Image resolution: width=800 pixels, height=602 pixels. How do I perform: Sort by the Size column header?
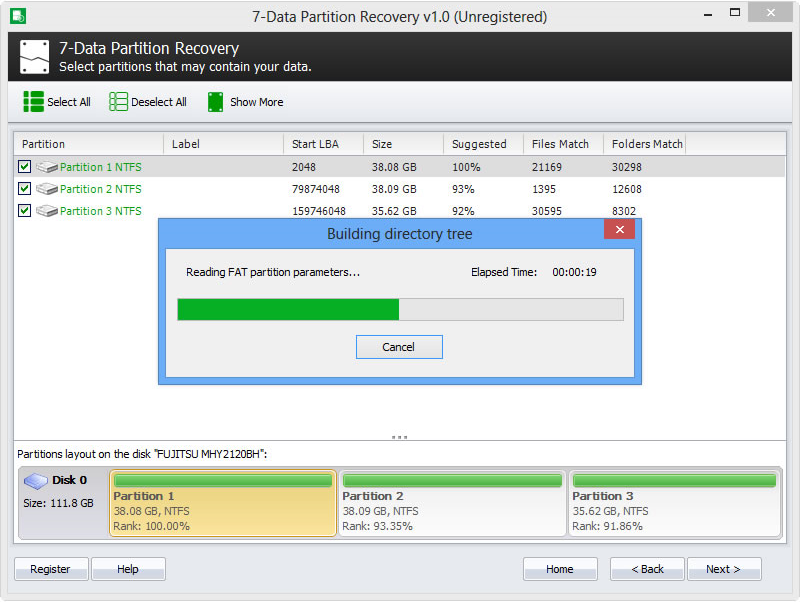pyautogui.click(x=404, y=144)
